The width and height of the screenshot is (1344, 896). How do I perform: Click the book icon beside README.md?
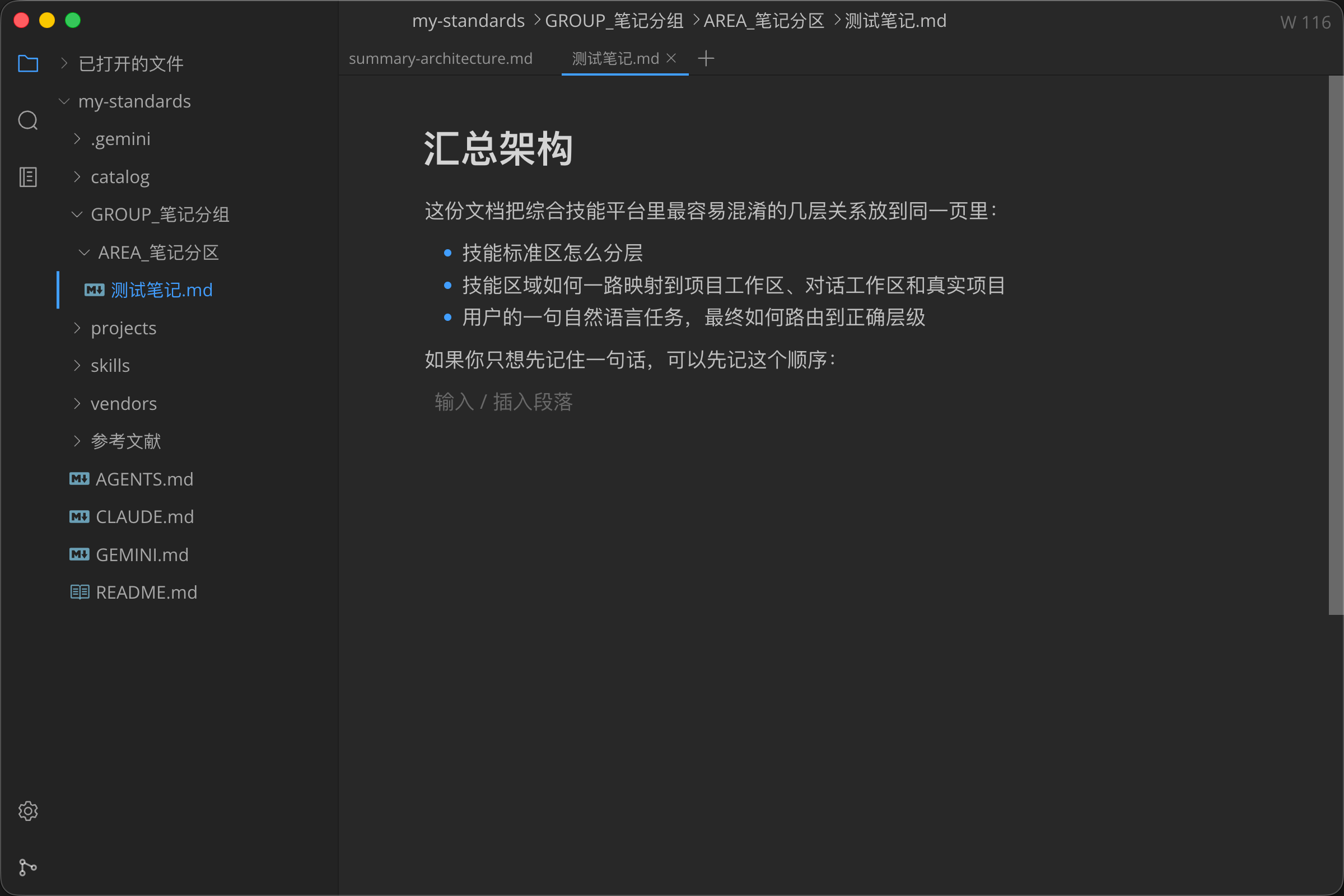(x=80, y=592)
